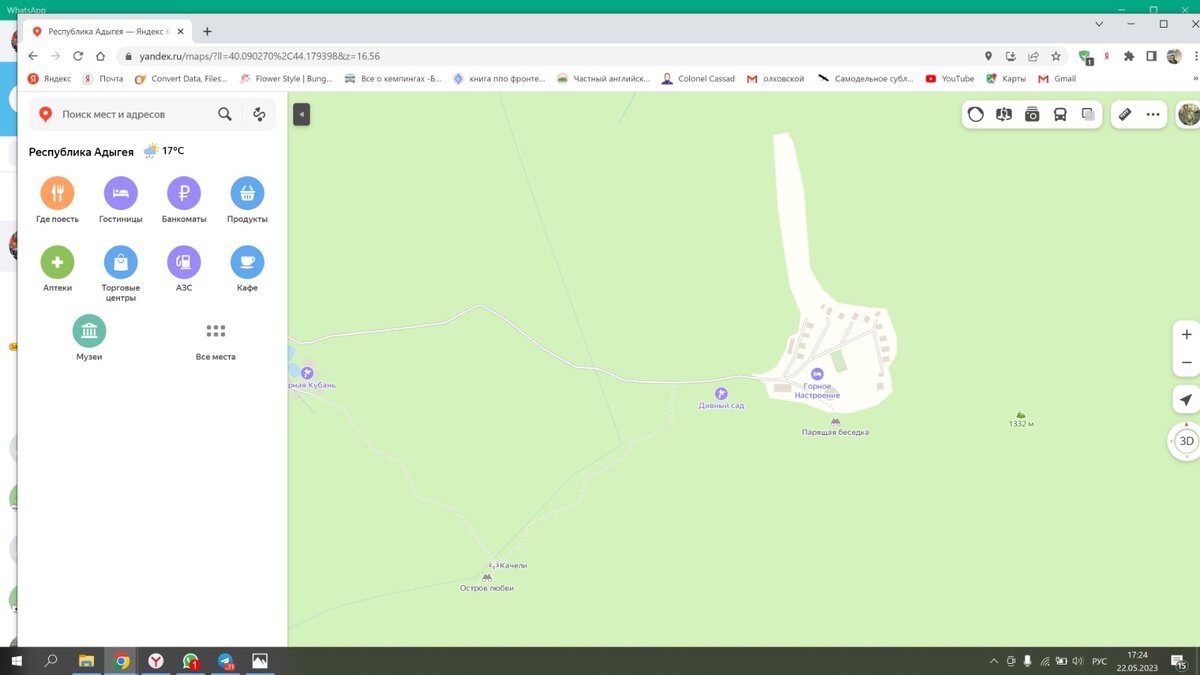Open the green shield ad blocker extension
1200x675 pixels.
click(x=1086, y=57)
